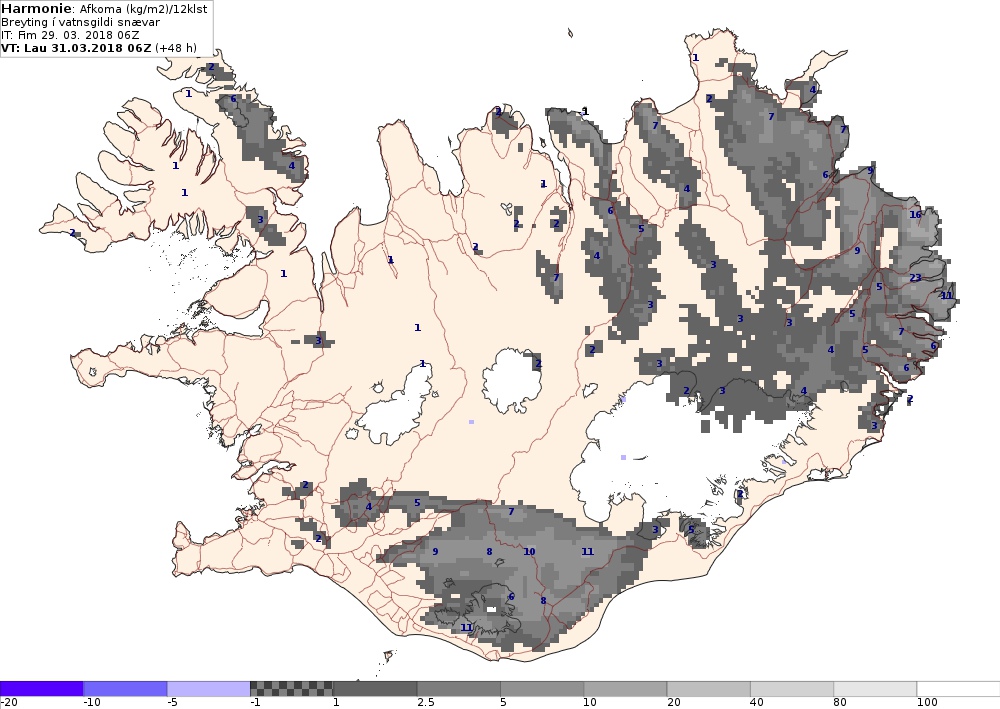Click the light lavender -5 to -1 legend swatch
The width and height of the screenshot is (1000, 709).
pyautogui.click(x=209, y=689)
